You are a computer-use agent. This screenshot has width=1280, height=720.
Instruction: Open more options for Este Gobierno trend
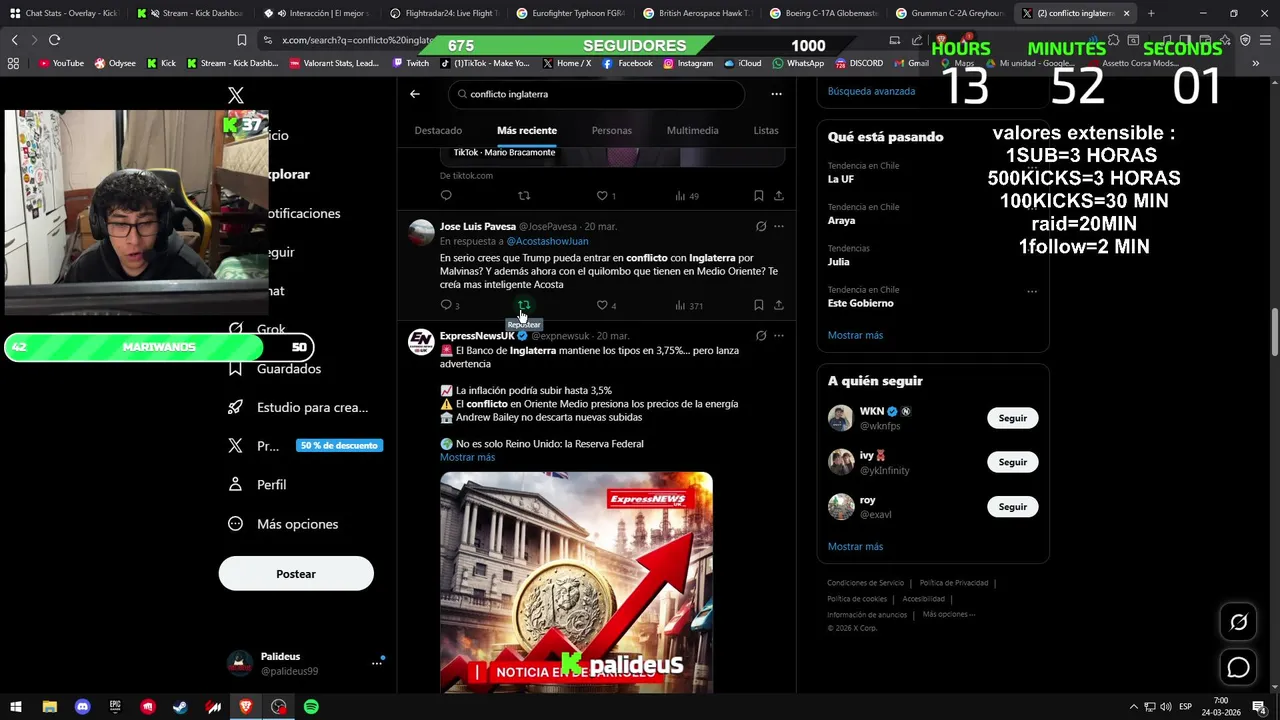coord(1032,291)
